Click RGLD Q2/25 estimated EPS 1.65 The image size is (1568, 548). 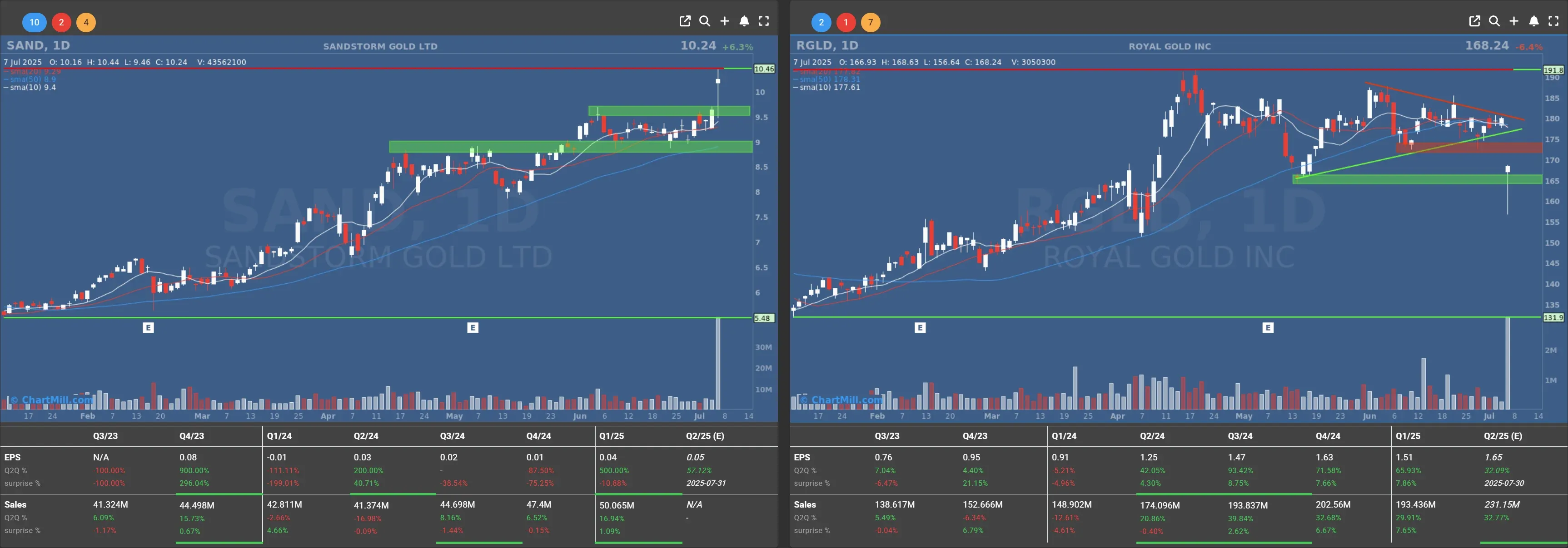(x=1493, y=457)
